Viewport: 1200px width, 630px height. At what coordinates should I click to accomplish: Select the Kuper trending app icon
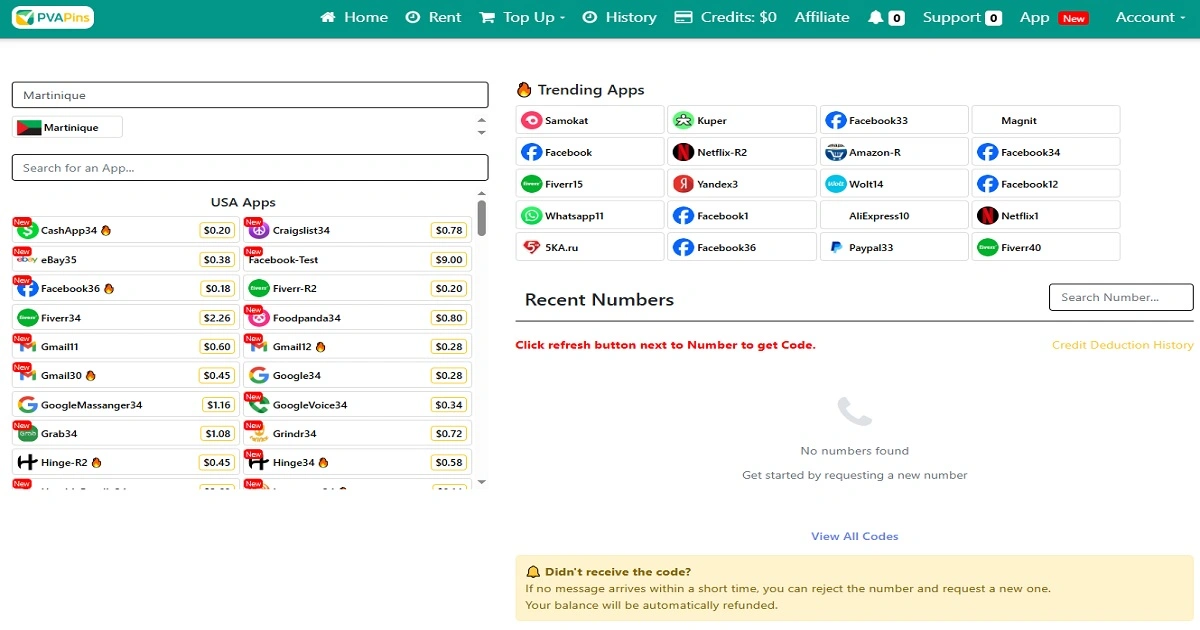click(x=683, y=120)
